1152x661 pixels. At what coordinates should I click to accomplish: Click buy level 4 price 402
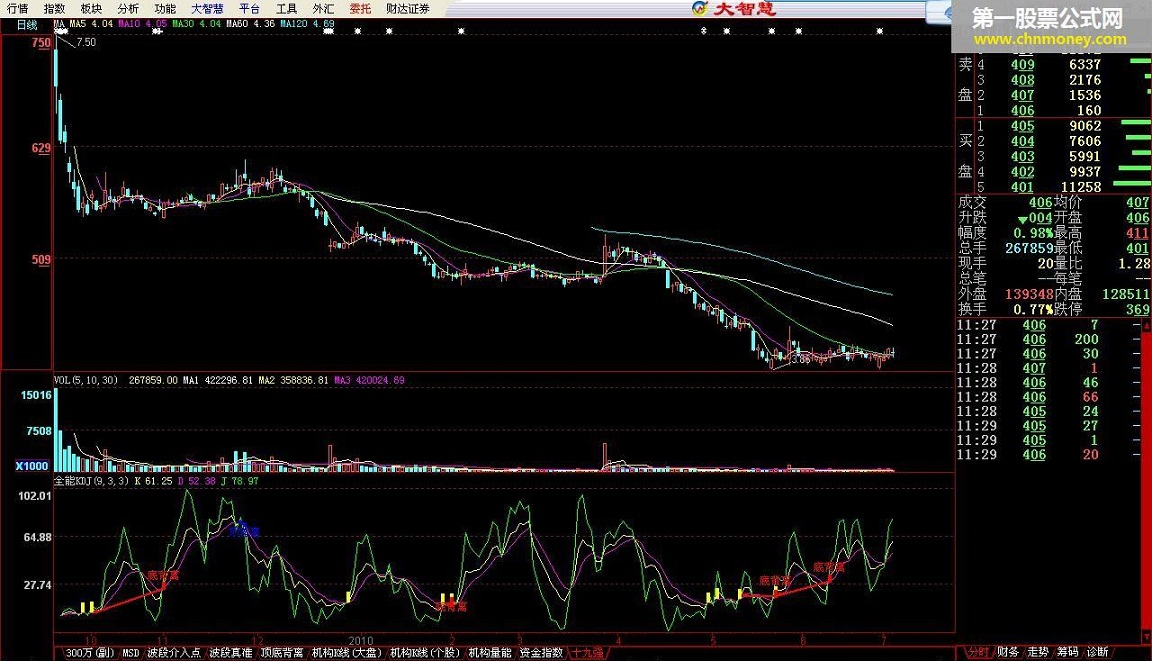point(1023,173)
